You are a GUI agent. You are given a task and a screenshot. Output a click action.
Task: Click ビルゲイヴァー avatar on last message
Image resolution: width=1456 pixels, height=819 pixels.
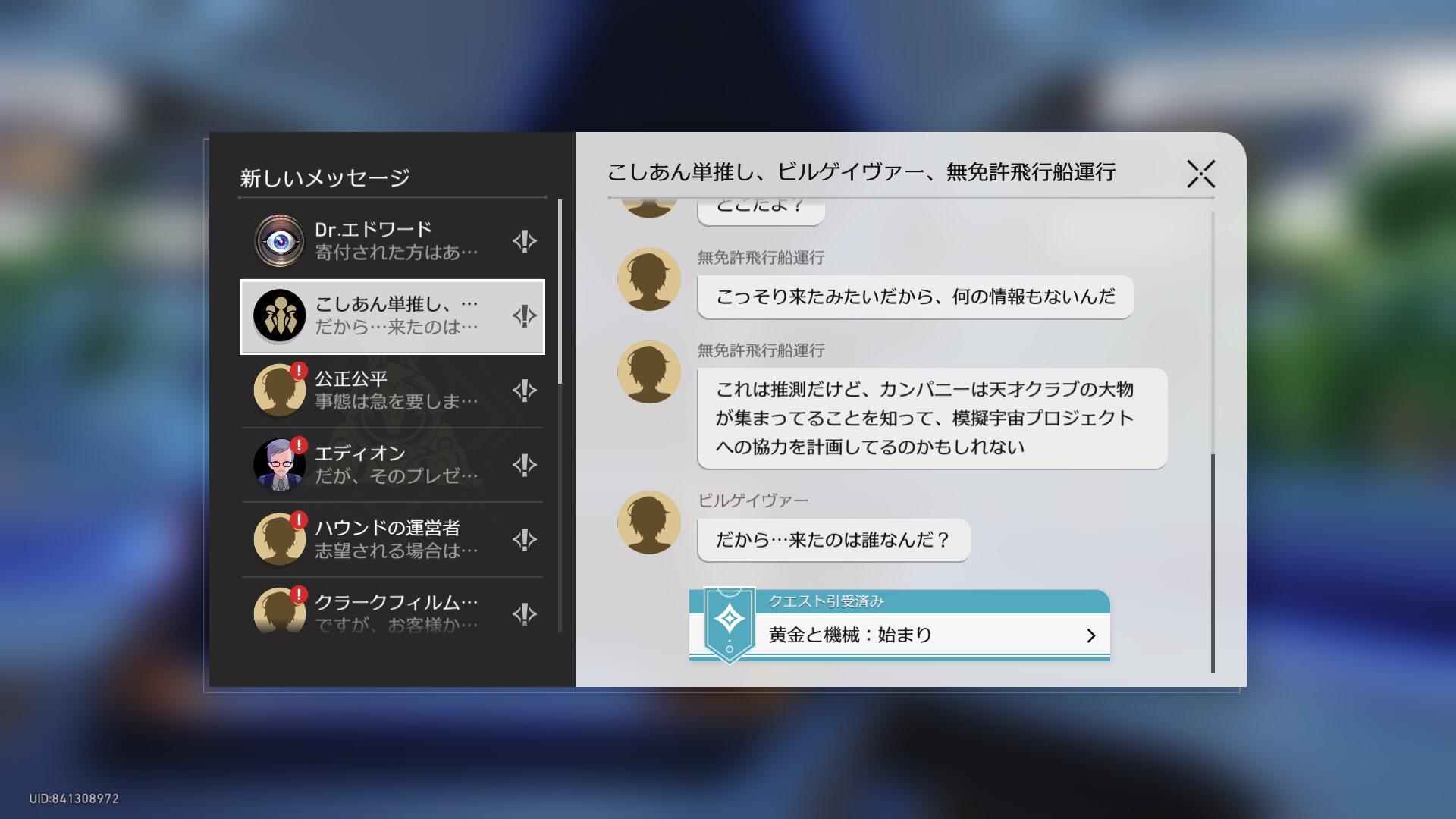coord(649,522)
